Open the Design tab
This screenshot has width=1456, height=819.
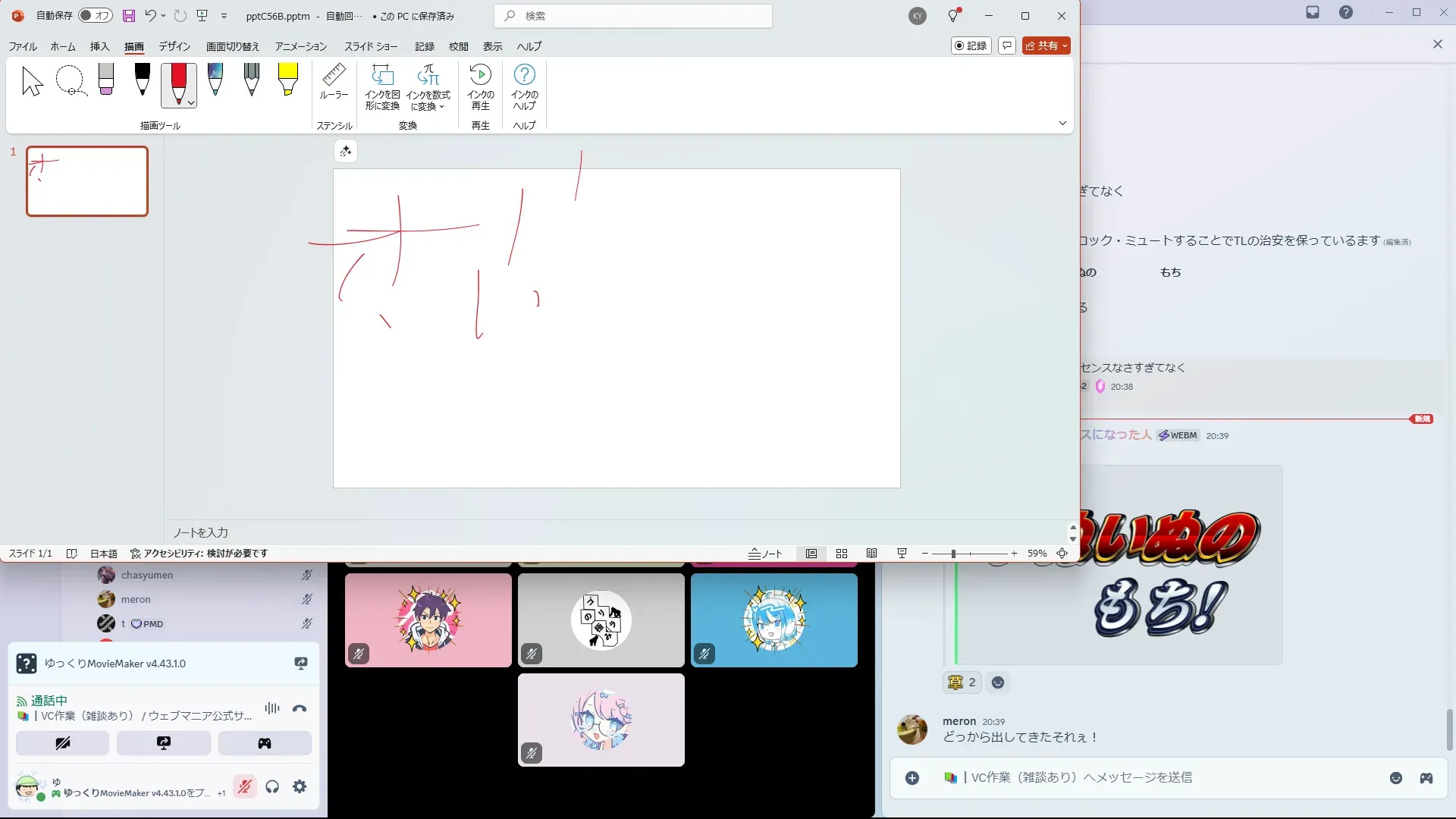(x=174, y=46)
